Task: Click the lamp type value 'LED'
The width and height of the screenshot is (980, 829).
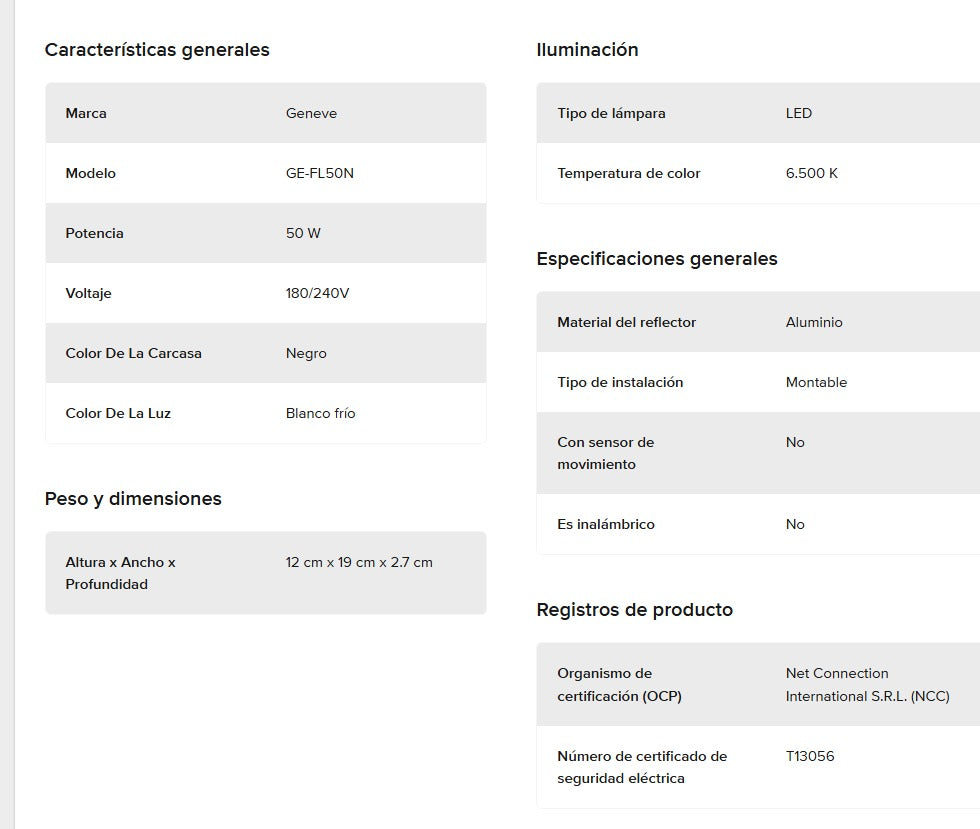Action: pyautogui.click(x=798, y=113)
